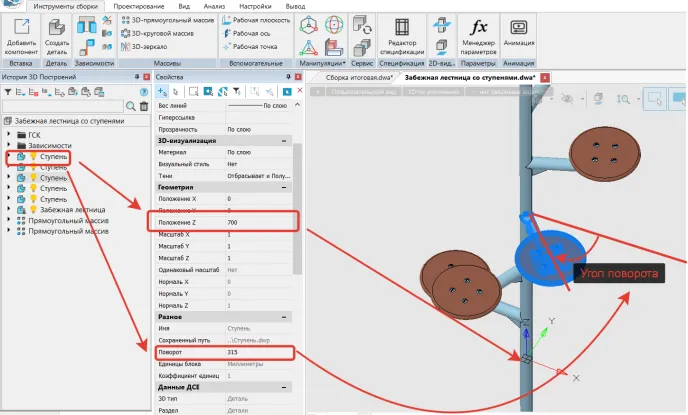
Task: Select the Инструменты сборки ribbon tab
Action: click(65, 7)
